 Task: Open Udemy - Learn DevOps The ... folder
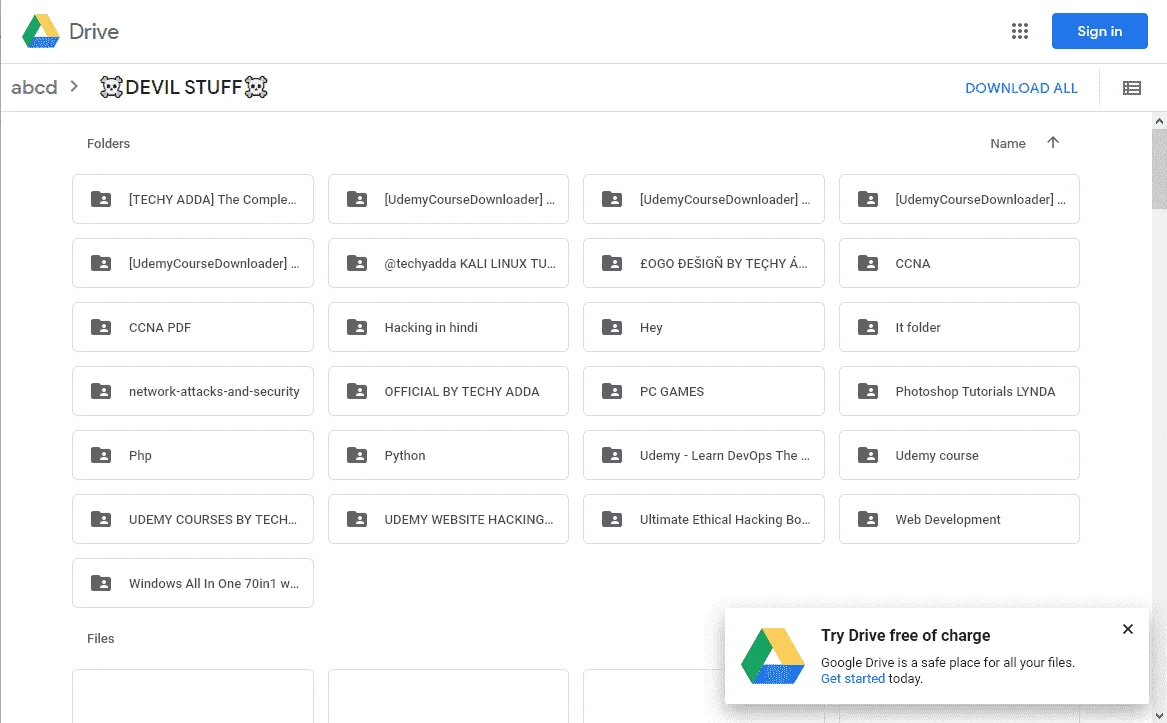tap(703, 455)
